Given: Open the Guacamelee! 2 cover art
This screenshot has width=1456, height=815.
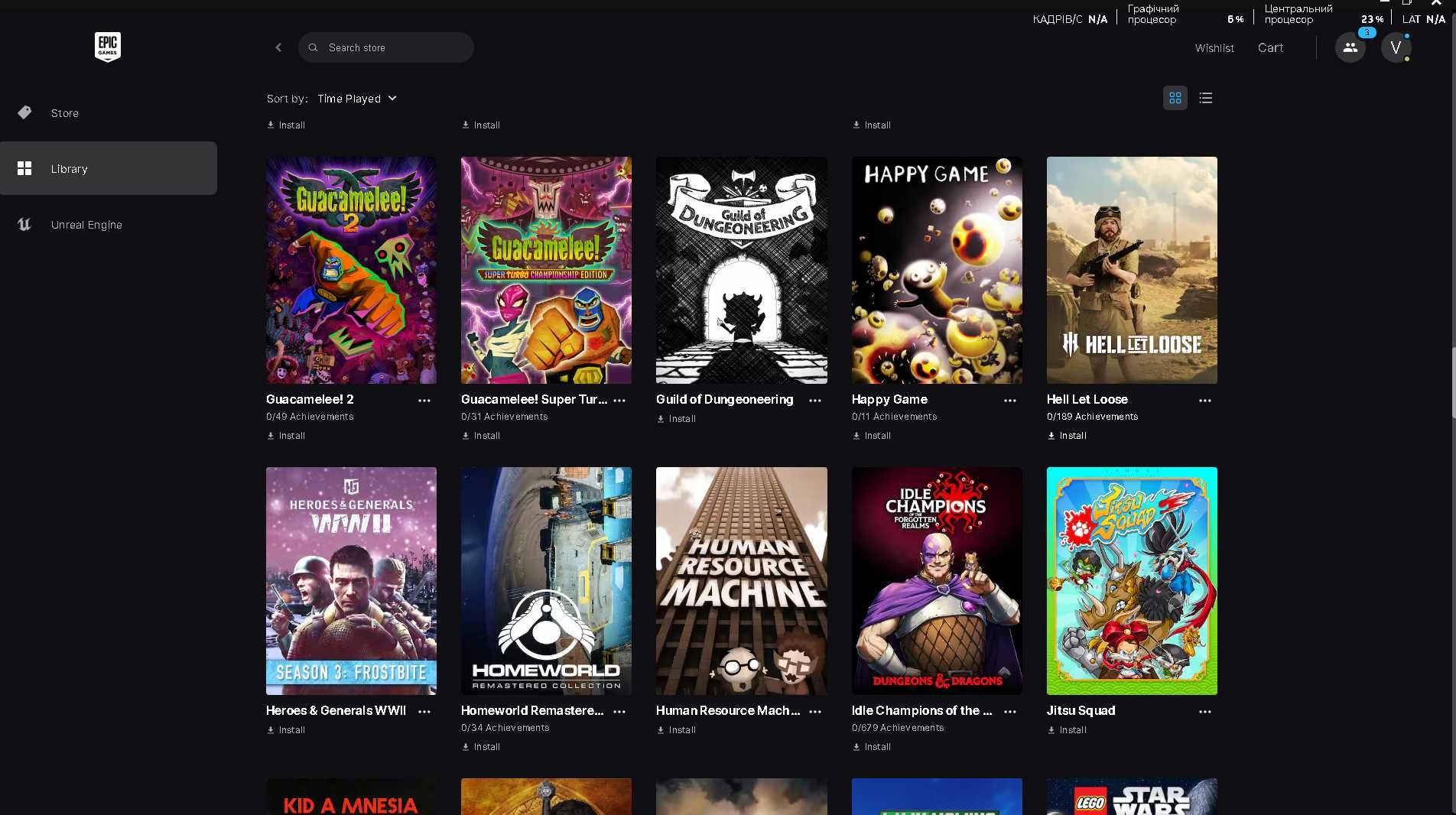Looking at the screenshot, I should click(x=351, y=270).
